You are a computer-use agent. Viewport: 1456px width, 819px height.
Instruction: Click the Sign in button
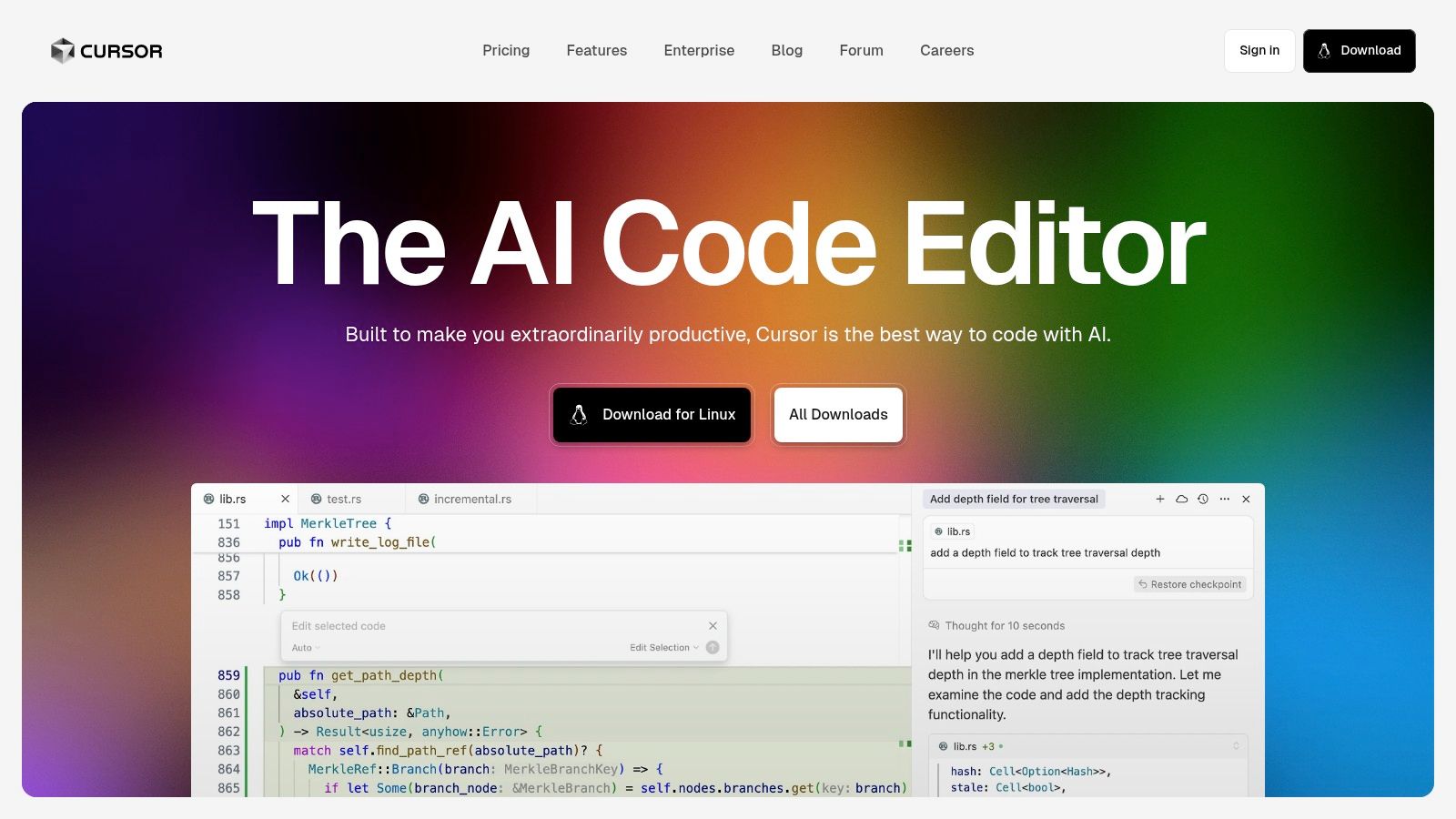(1259, 51)
